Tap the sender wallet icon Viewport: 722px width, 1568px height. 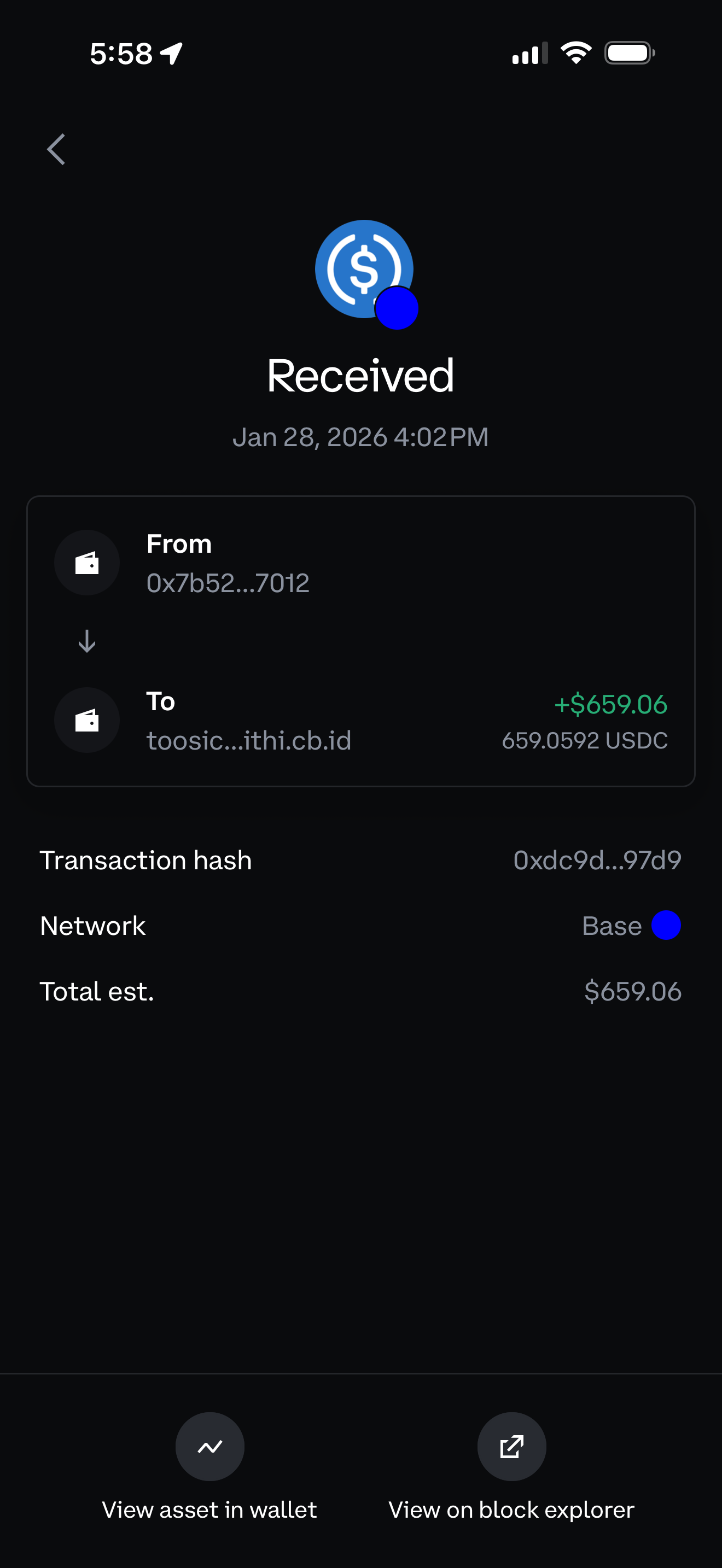coord(87,563)
